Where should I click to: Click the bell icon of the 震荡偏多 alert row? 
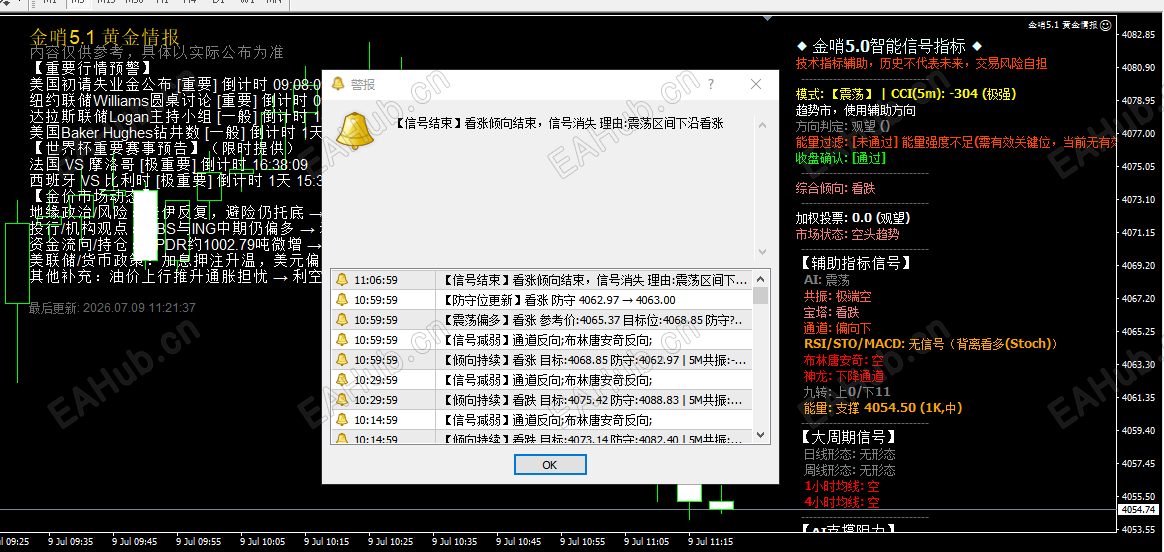point(341,320)
